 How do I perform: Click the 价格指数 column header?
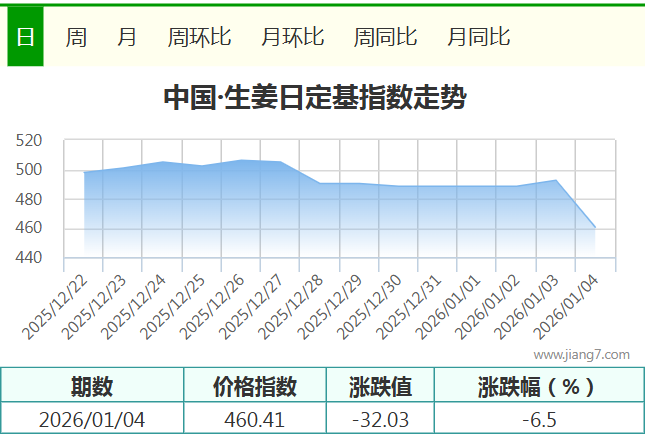(255, 386)
